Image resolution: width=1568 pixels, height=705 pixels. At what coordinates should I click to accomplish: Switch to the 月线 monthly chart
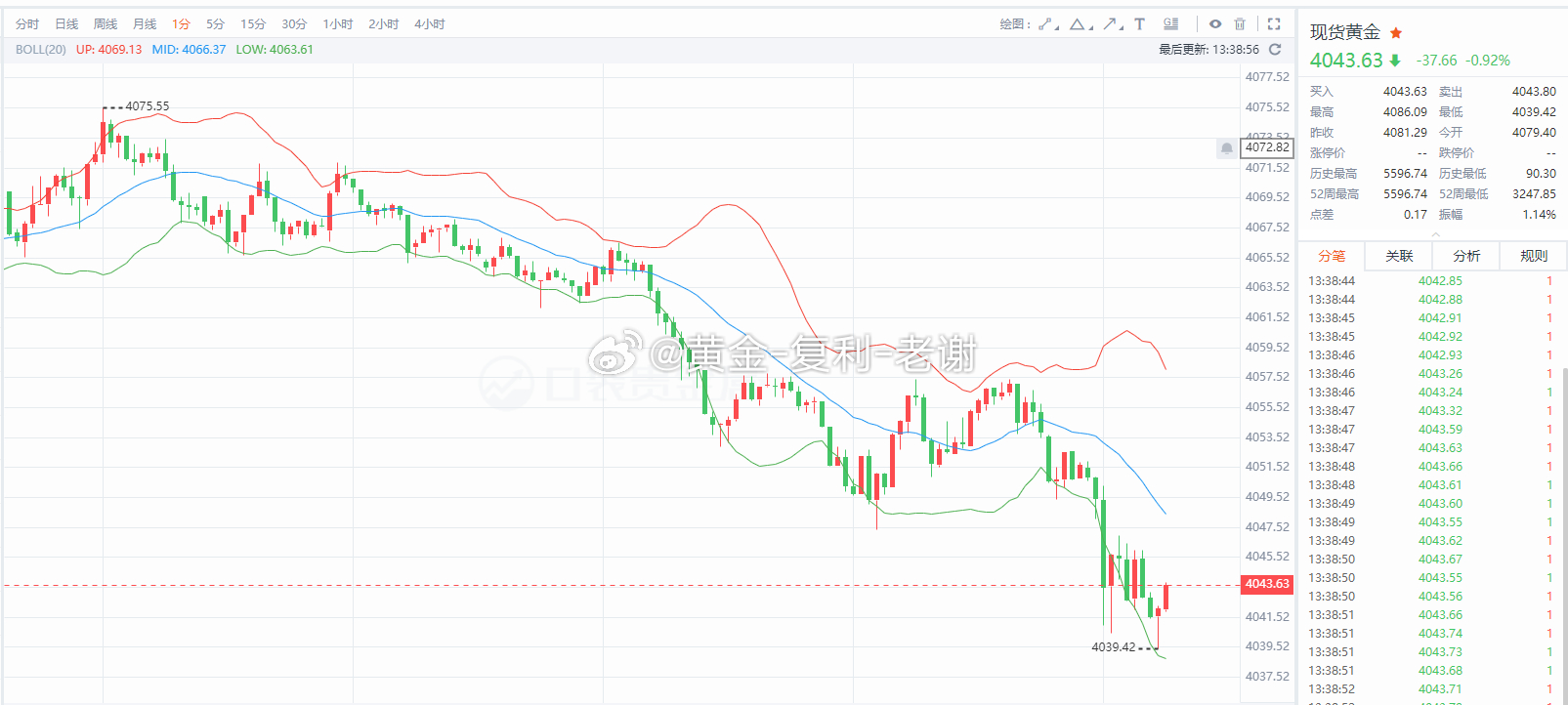[x=145, y=24]
